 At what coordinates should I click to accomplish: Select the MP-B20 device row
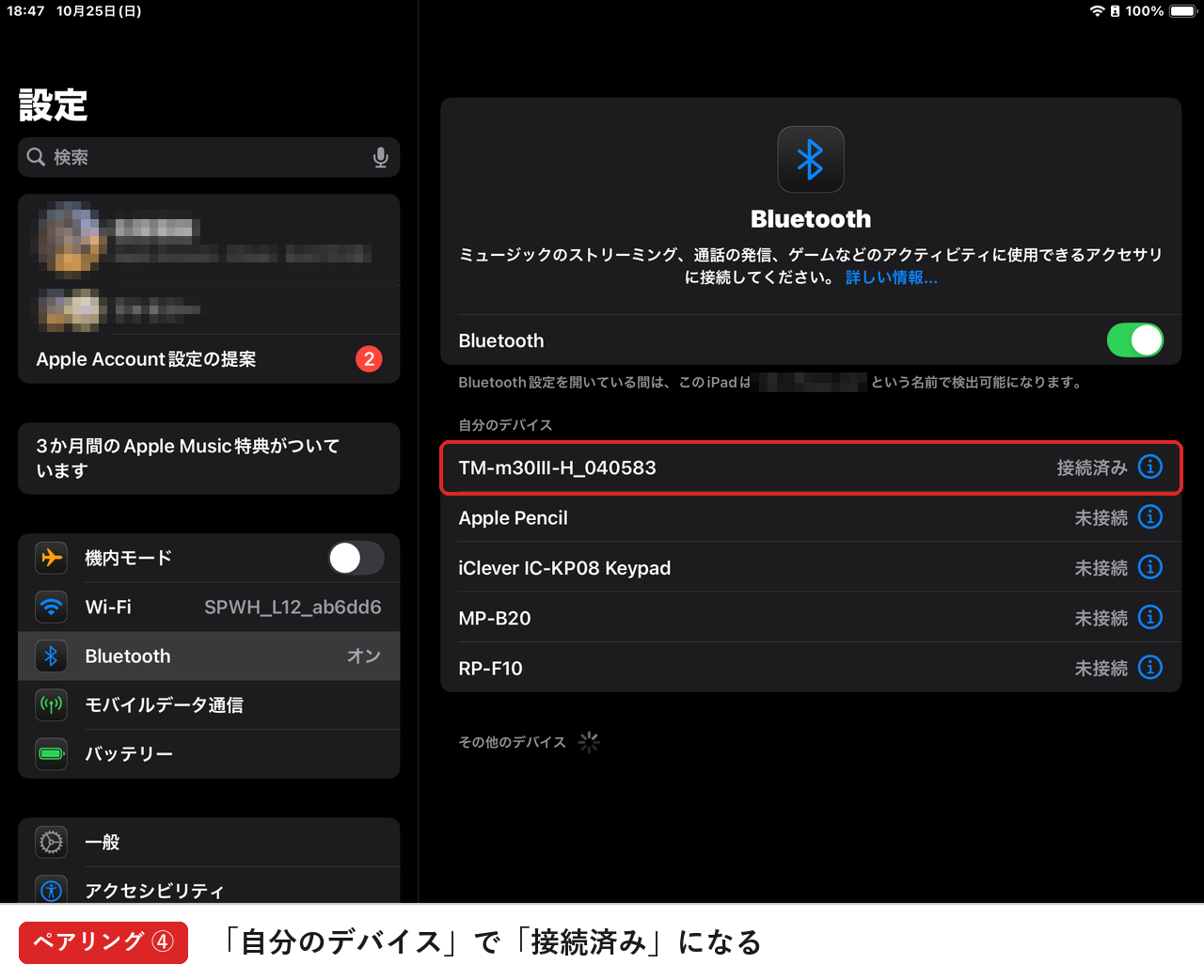pyautogui.click(x=811, y=618)
